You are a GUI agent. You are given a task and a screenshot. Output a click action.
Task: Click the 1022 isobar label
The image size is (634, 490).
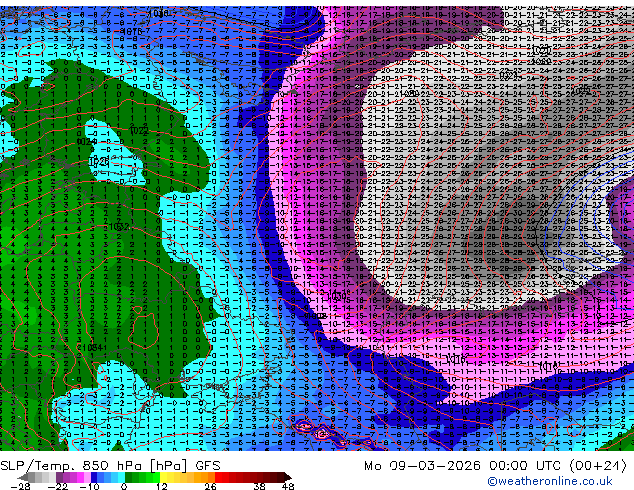pyautogui.click(x=139, y=131)
